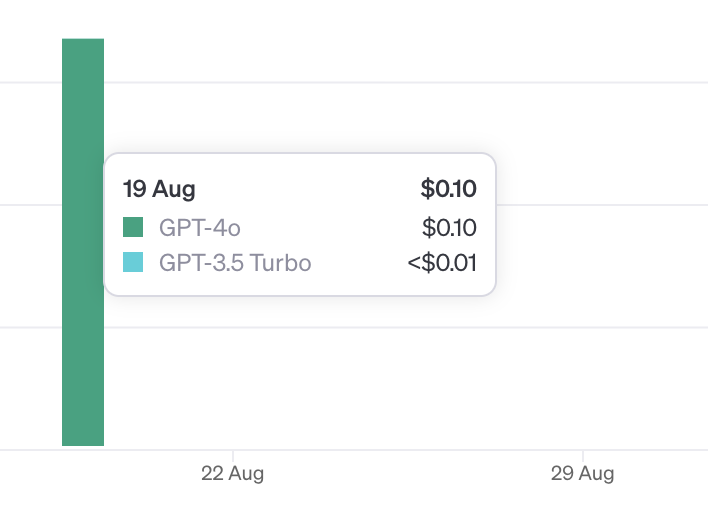This screenshot has width=720, height=530.
Task: Click the gridline right of the tooltip
Action: point(602,205)
